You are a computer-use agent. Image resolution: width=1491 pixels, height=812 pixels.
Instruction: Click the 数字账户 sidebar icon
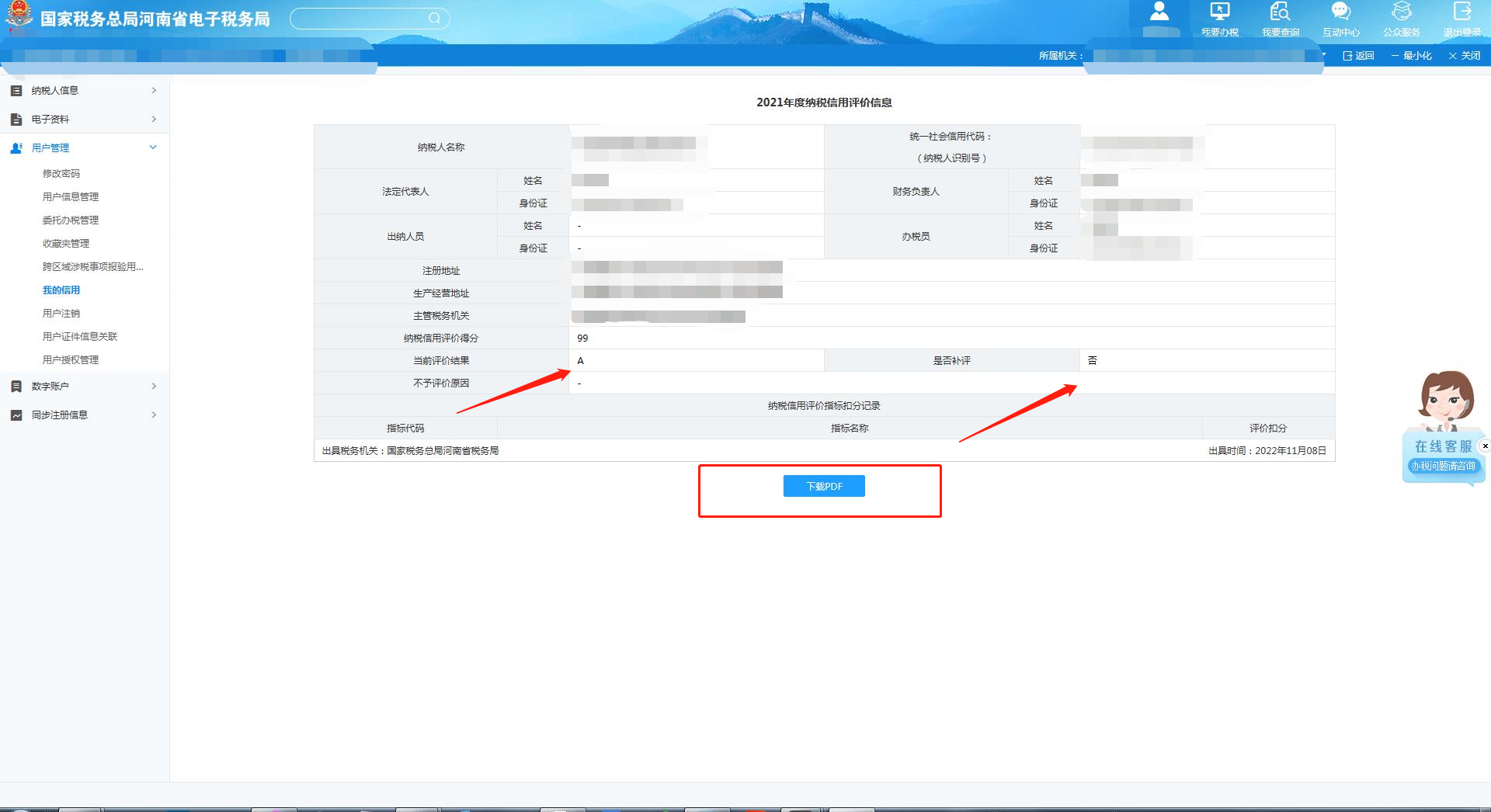point(16,386)
